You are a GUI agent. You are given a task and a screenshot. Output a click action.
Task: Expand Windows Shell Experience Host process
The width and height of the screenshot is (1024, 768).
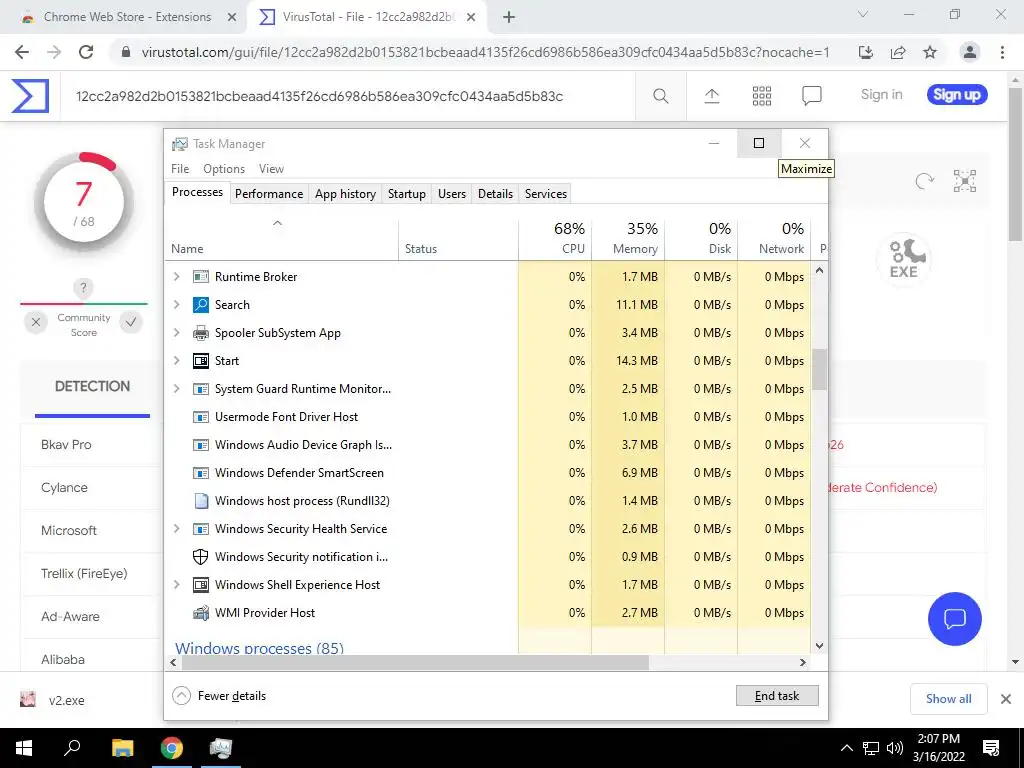(x=176, y=584)
